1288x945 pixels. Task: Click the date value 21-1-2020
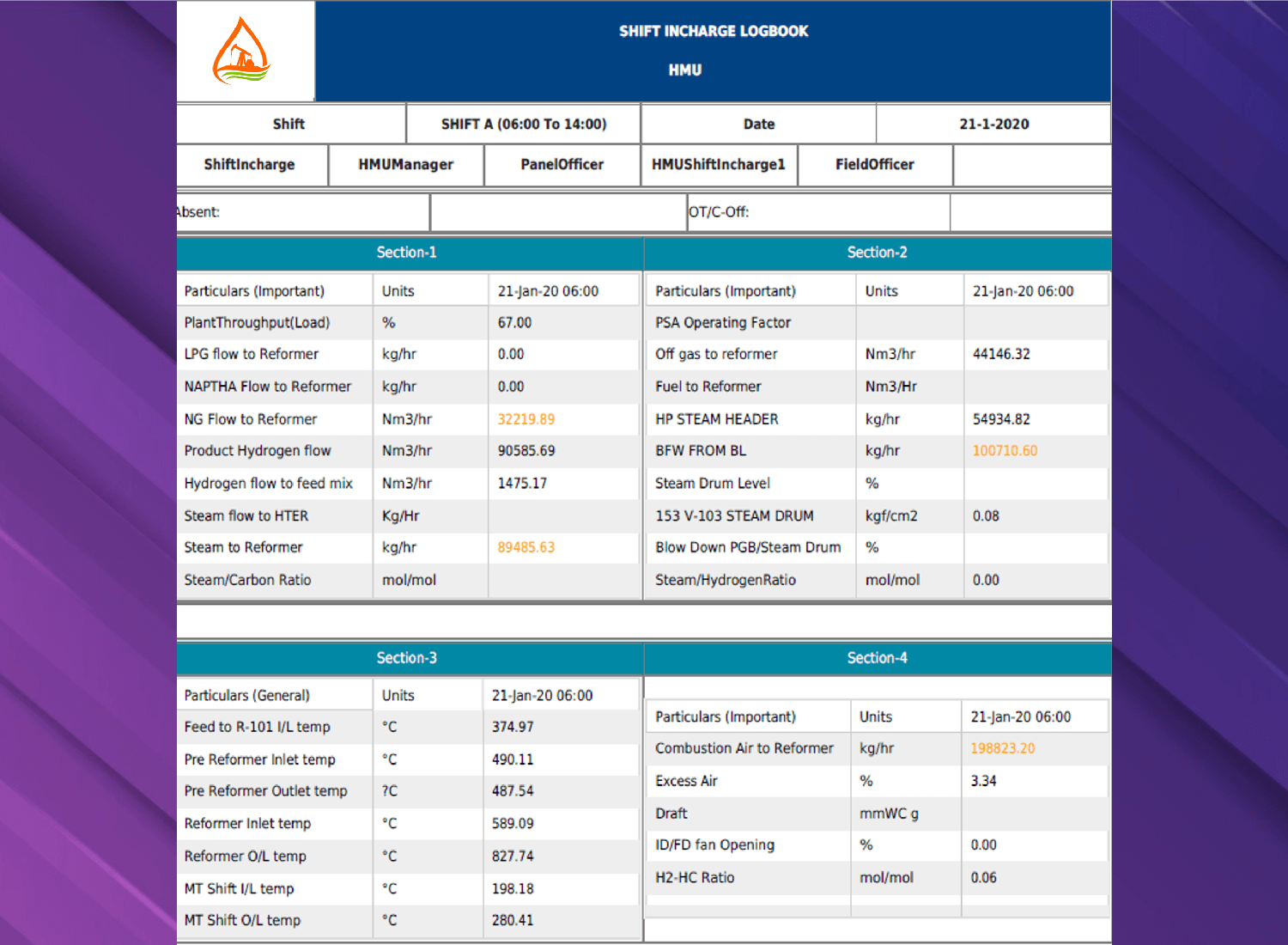[x=993, y=125]
